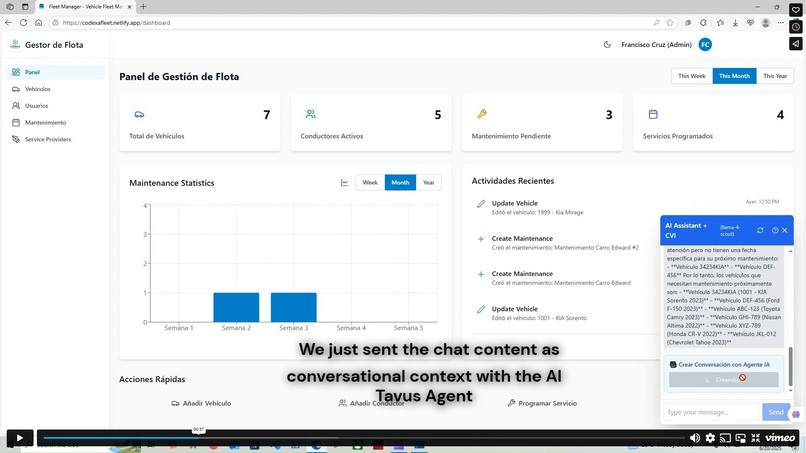Viewport: 806px width, 453px height.
Task: Open Create Maintenance Carro Edward #2 activity
Action: (x=565, y=243)
